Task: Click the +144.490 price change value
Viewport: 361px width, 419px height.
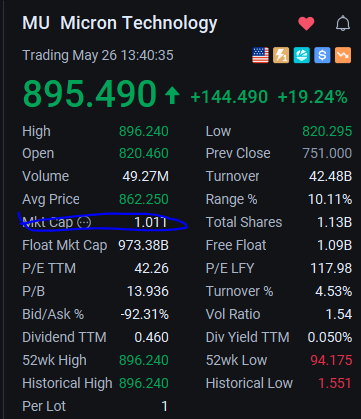Action: pyautogui.click(x=229, y=97)
